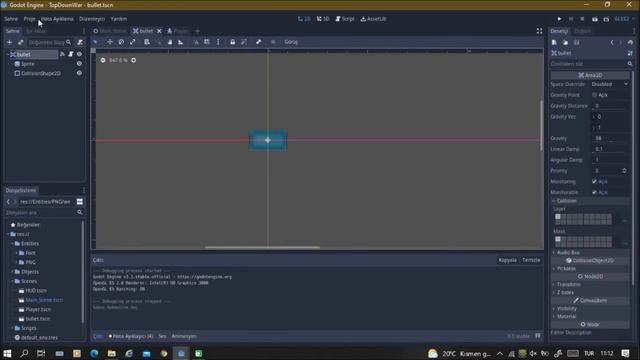The height and width of the screenshot is (360, 640).
Task: Click the Inspector tools icon beside bullet
Action: tap(630, 53)
